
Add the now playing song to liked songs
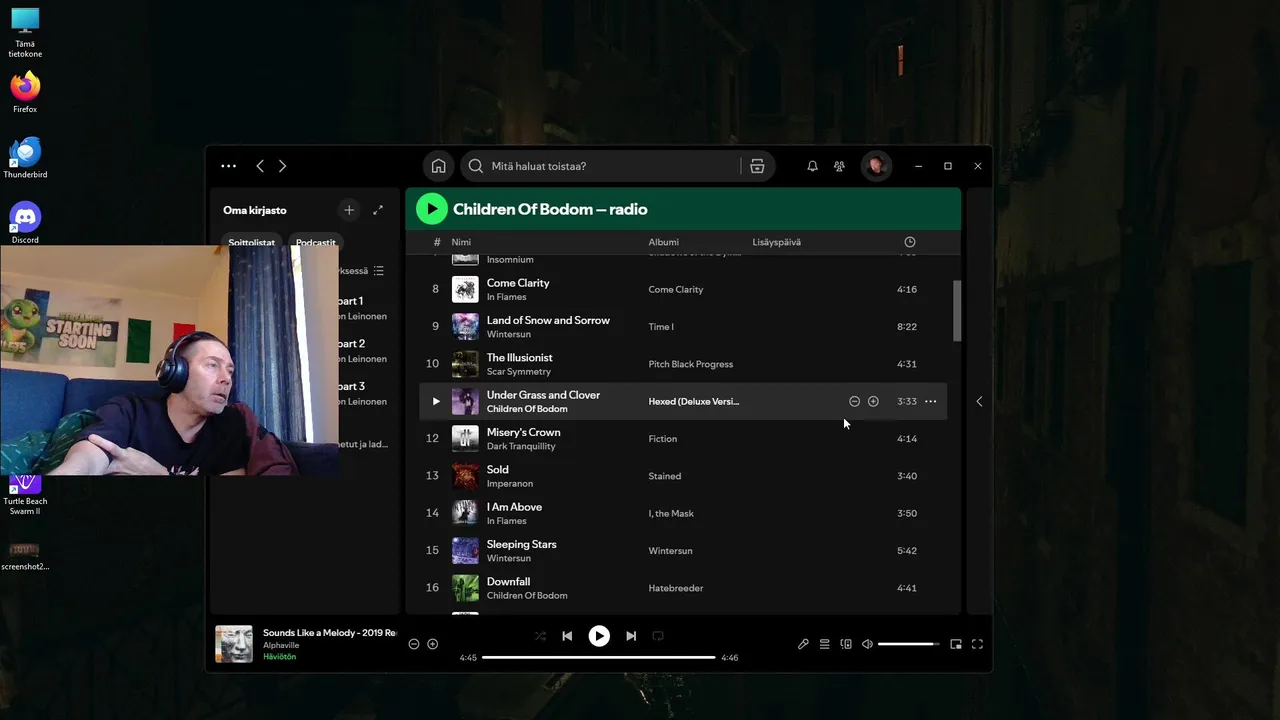(x=433, y=644)
